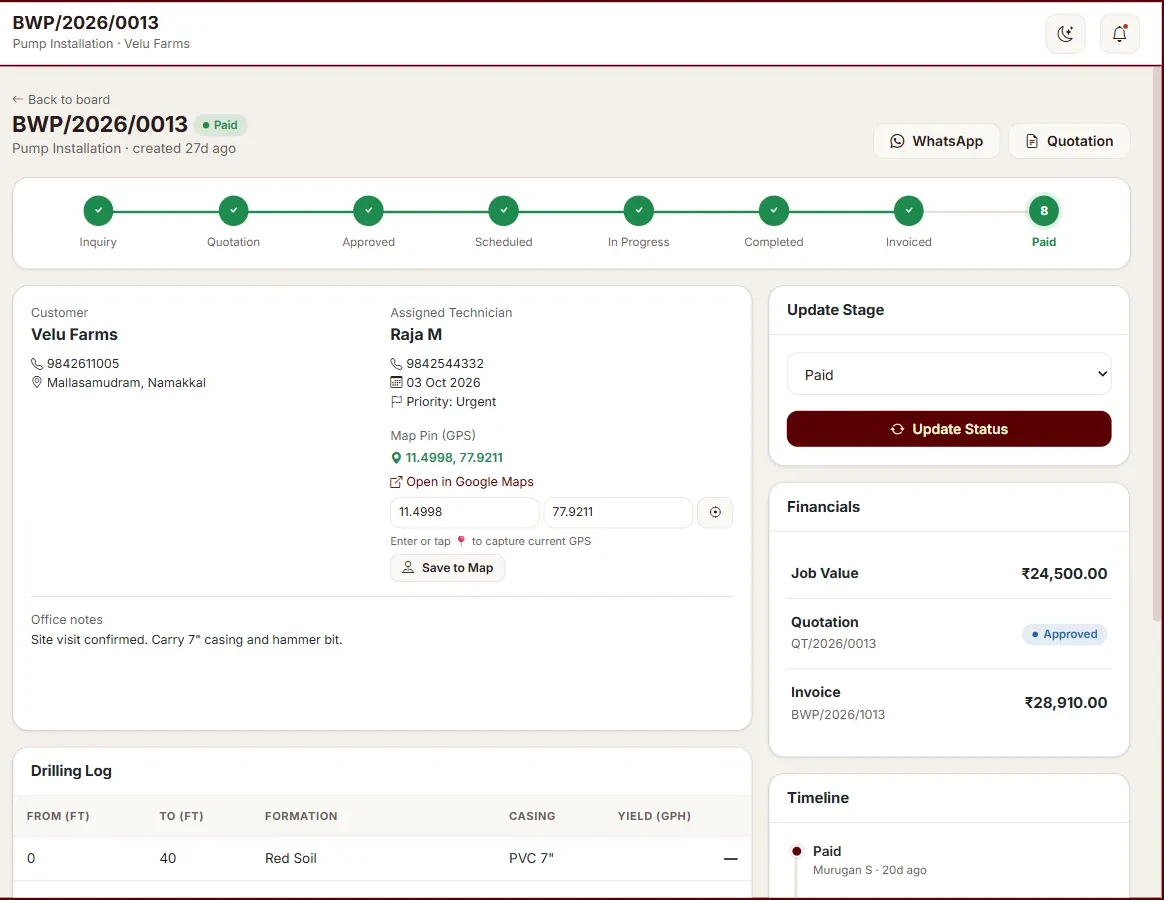This screenshot has height=900, width=1164.
Task: Click job value ₹24,500.00
Action: point(1064,573)
